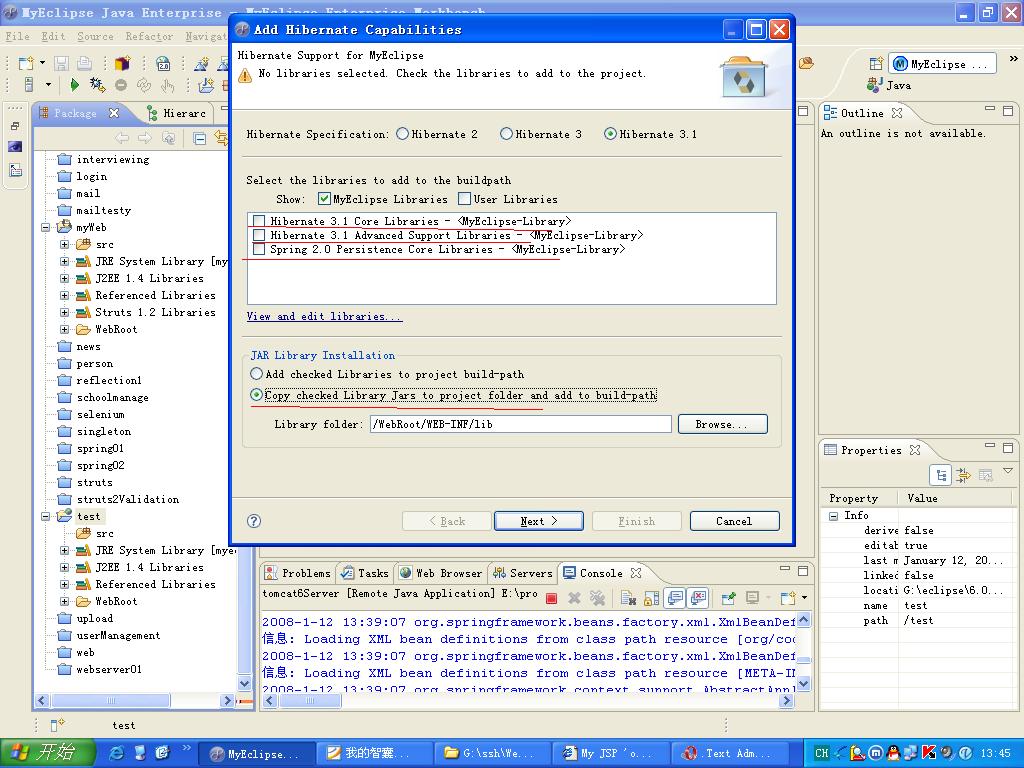Switch to the Servers tab
1024x768 pixels.
(x=522, y=573)
